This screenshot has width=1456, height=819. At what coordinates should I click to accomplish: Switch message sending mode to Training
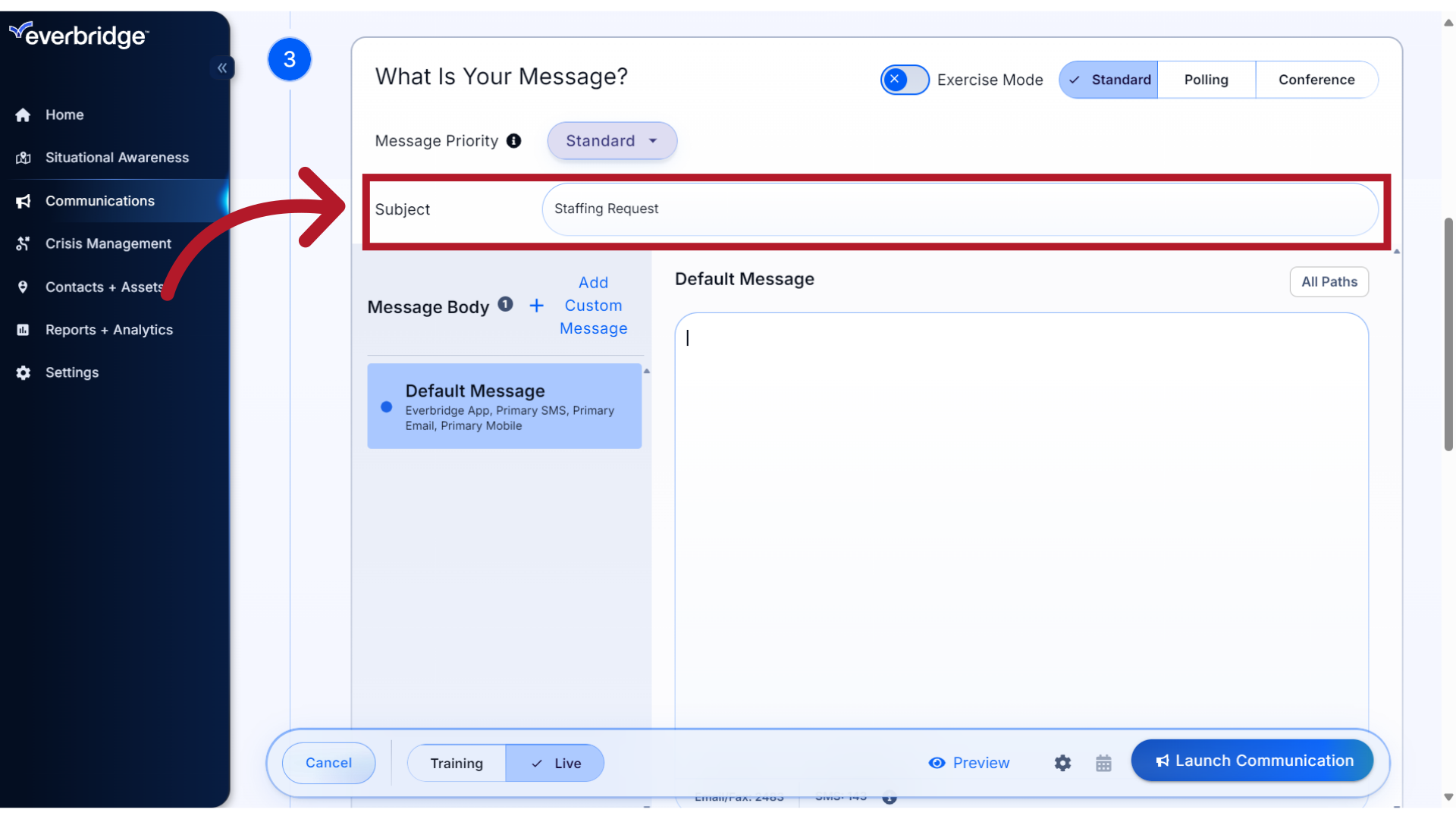click(x=456, y=763)
